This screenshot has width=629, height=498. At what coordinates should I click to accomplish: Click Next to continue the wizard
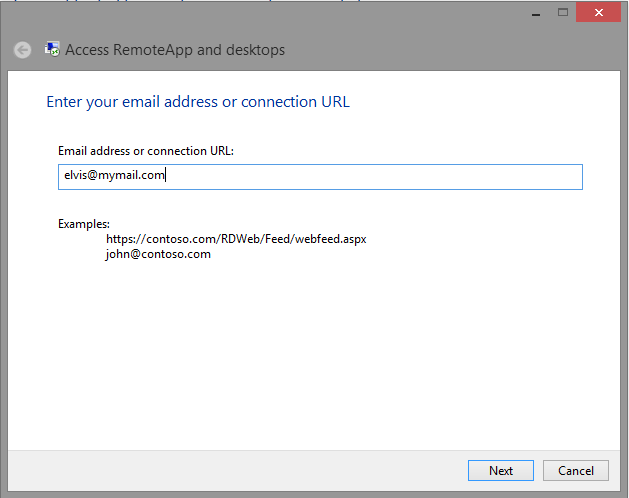click(x=501, y=470)
